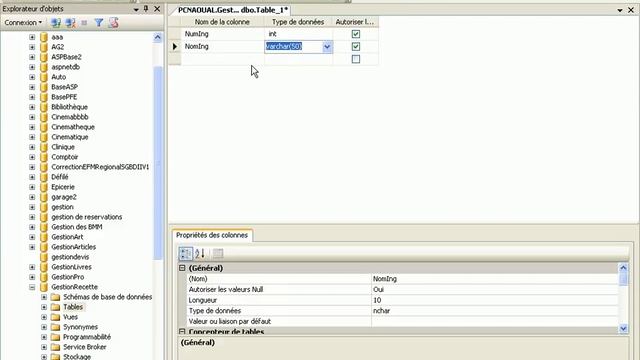Image resolution: width=640 pixels, height=360 pixels.
Task: Collapse the GestionRecette database node
Action: (32, 287)
